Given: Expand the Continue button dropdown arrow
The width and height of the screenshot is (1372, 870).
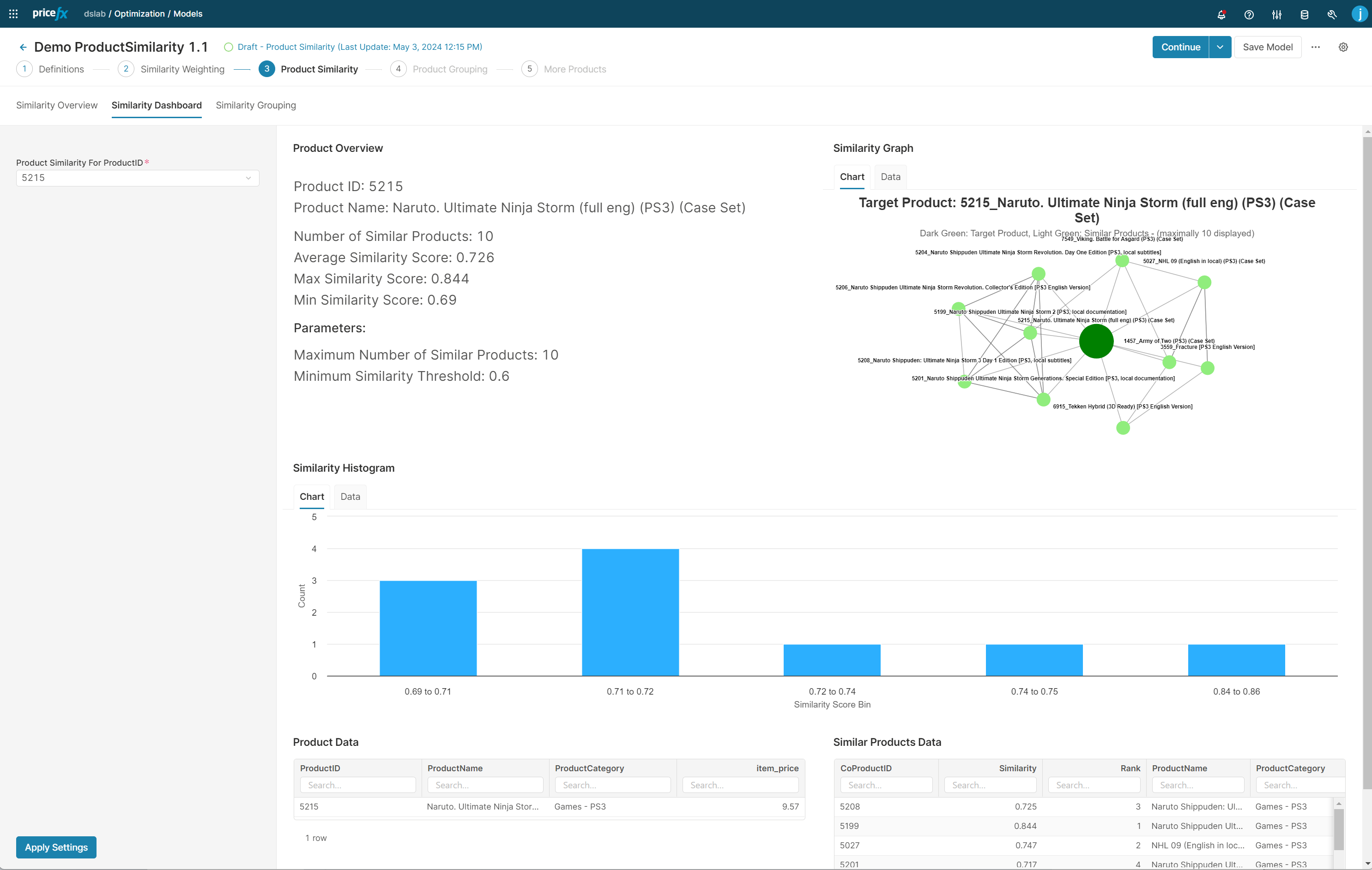Looking at the screenshot, I should pos(1219,47).
